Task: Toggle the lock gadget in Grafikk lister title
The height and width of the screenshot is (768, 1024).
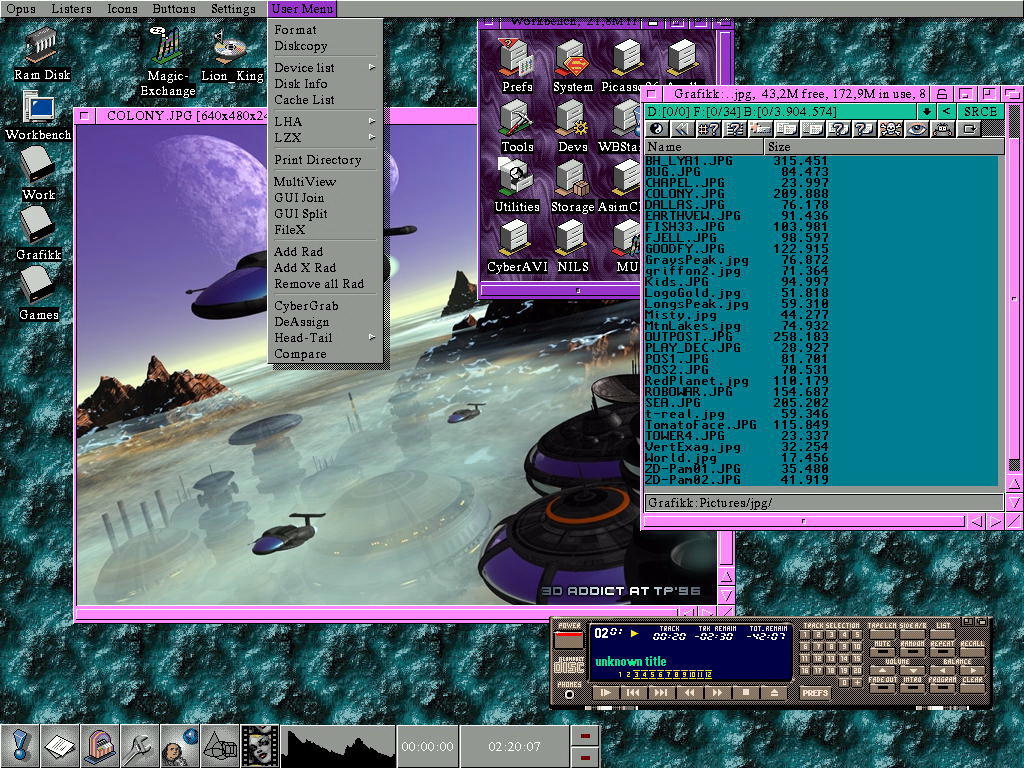Action: [941, 94]
